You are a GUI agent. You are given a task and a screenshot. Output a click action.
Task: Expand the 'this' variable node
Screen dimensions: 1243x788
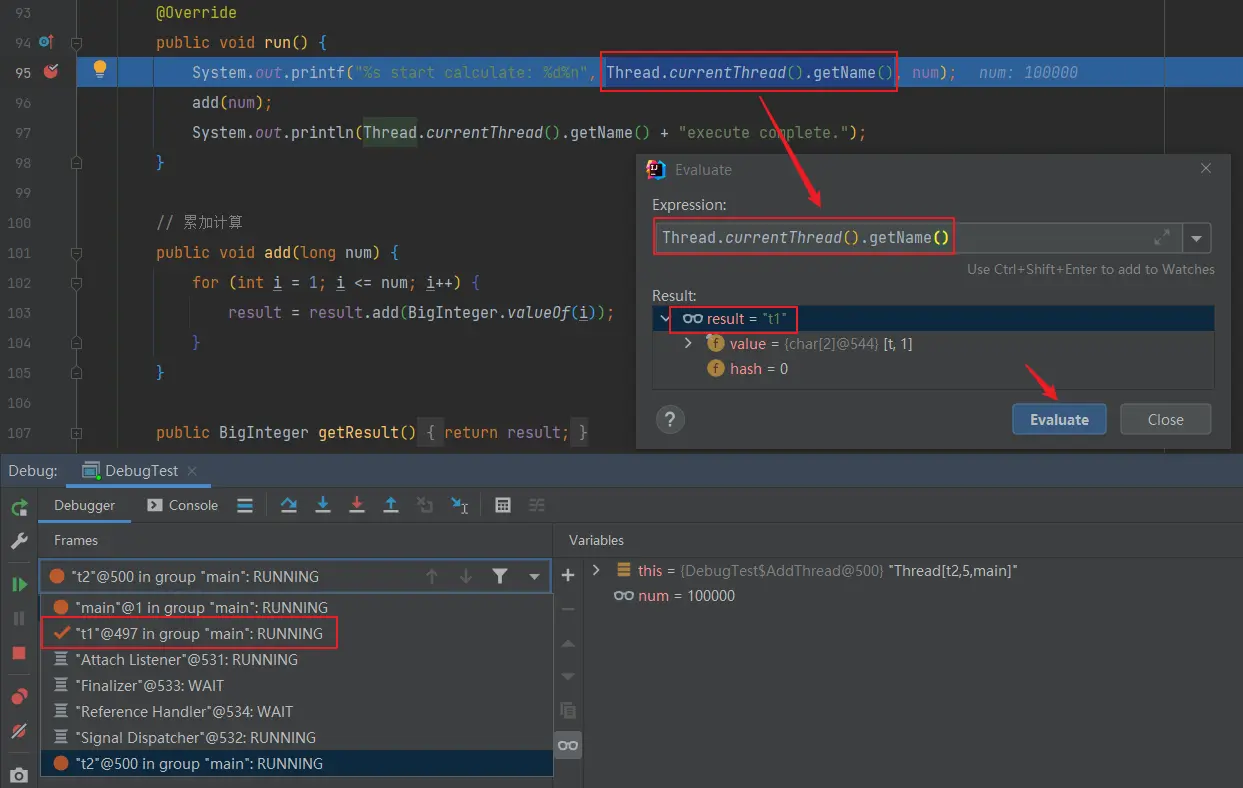[597, 570]
